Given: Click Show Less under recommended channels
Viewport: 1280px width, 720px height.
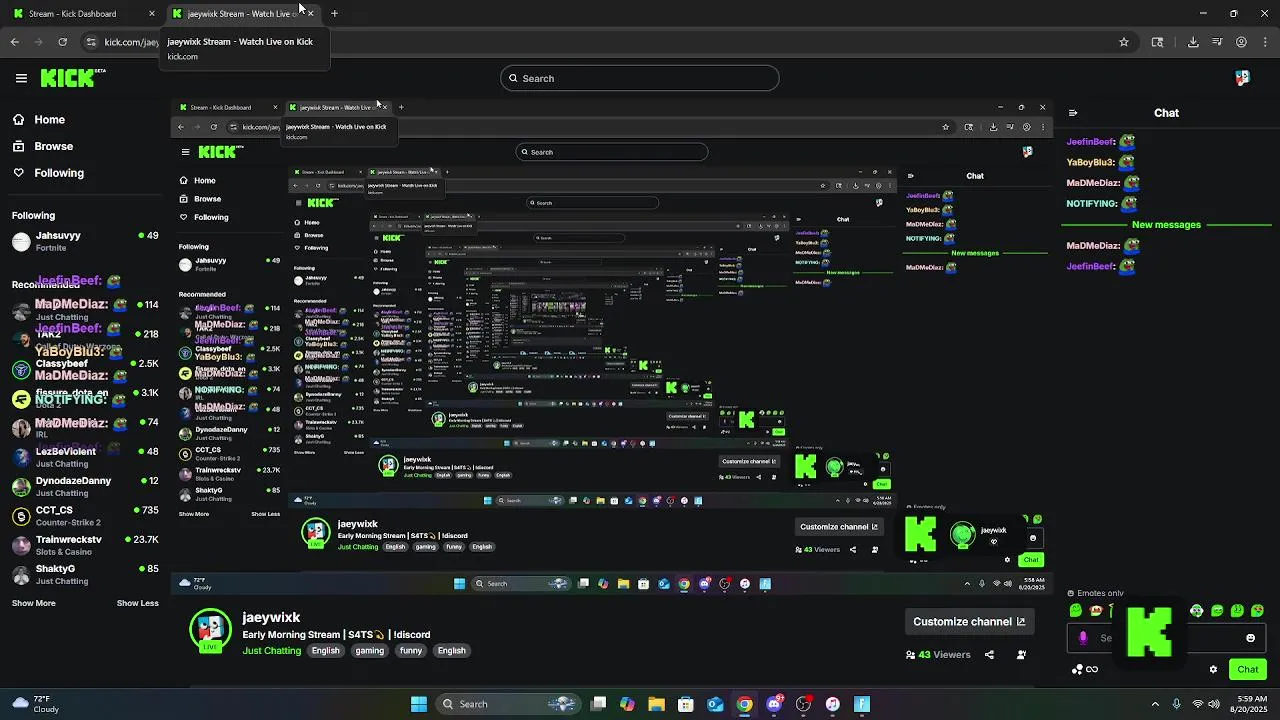Looking at the screenshot, I should pos(138,603).
